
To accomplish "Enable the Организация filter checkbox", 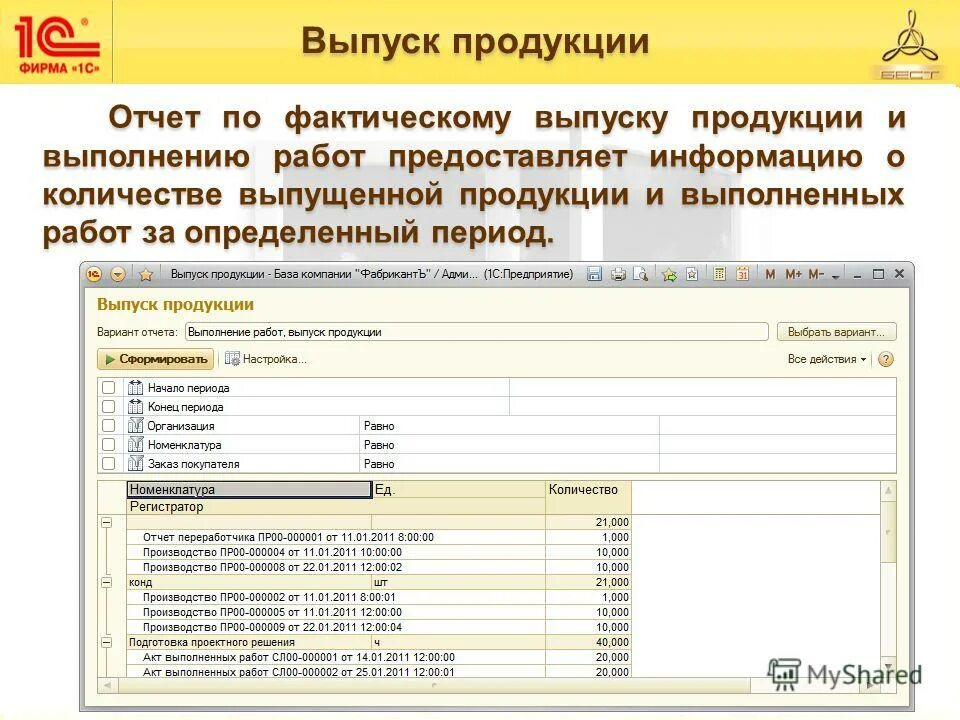I will 108,426.
